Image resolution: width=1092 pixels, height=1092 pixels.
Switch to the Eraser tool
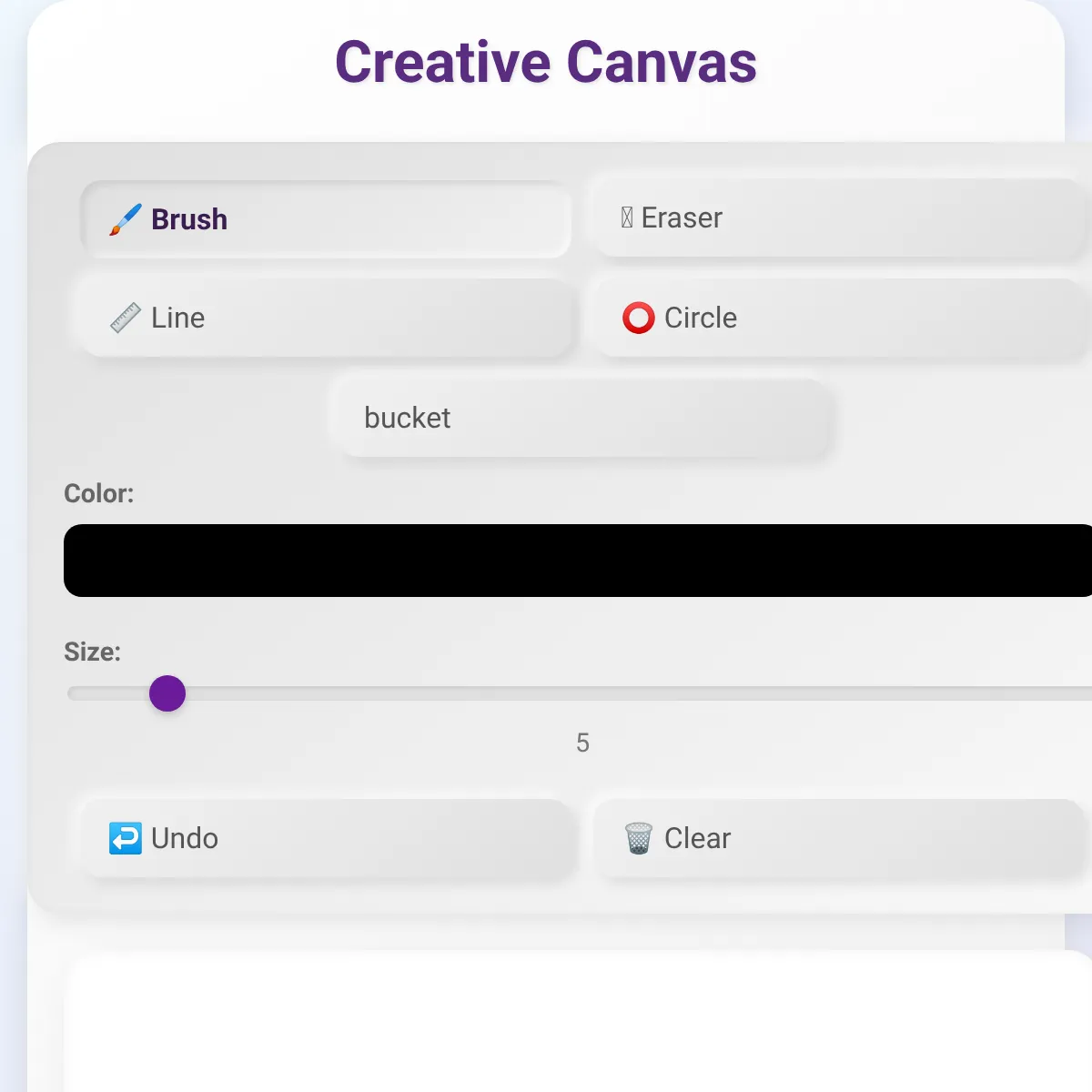pos(837,218)
